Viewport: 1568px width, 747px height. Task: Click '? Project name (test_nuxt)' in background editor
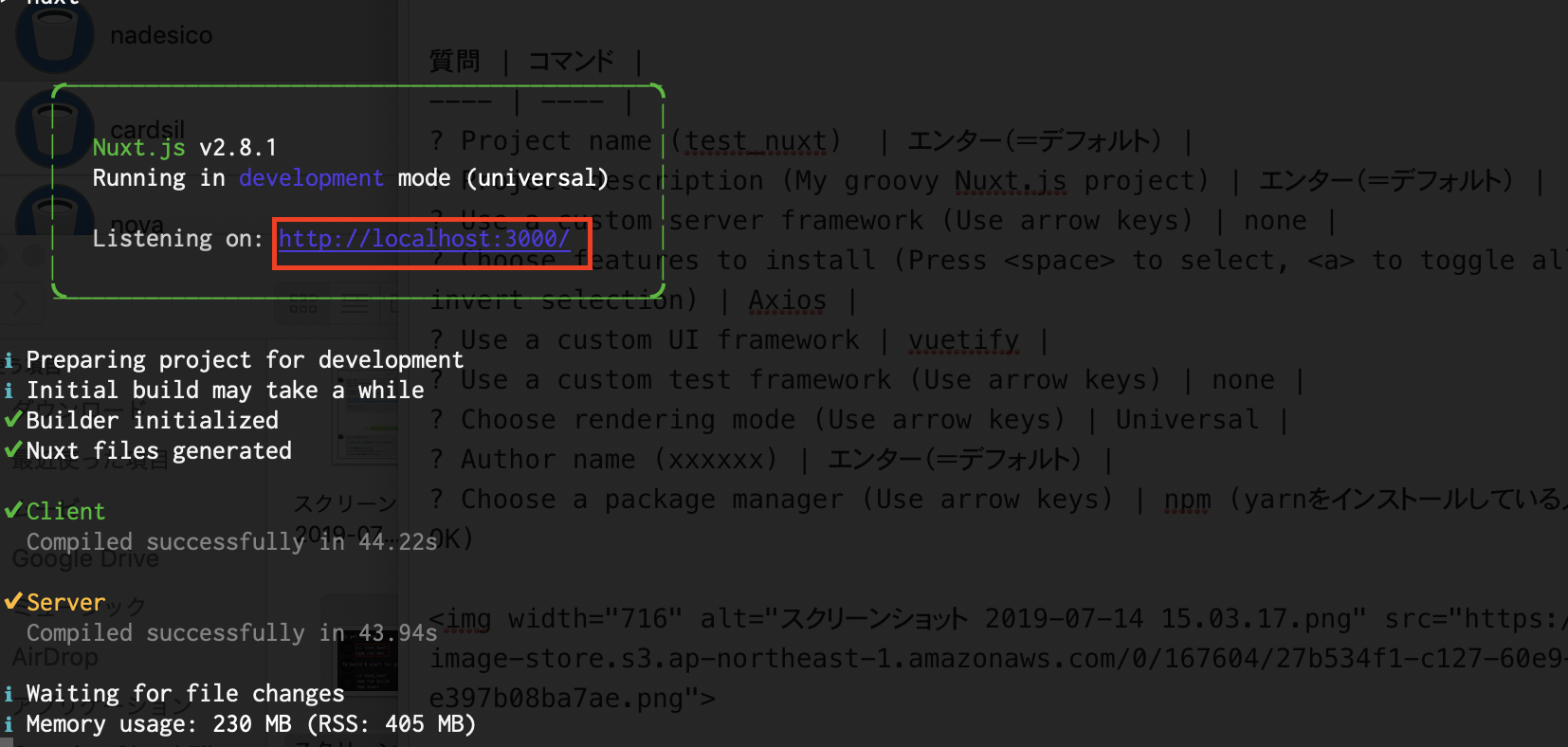coord(635,141)
